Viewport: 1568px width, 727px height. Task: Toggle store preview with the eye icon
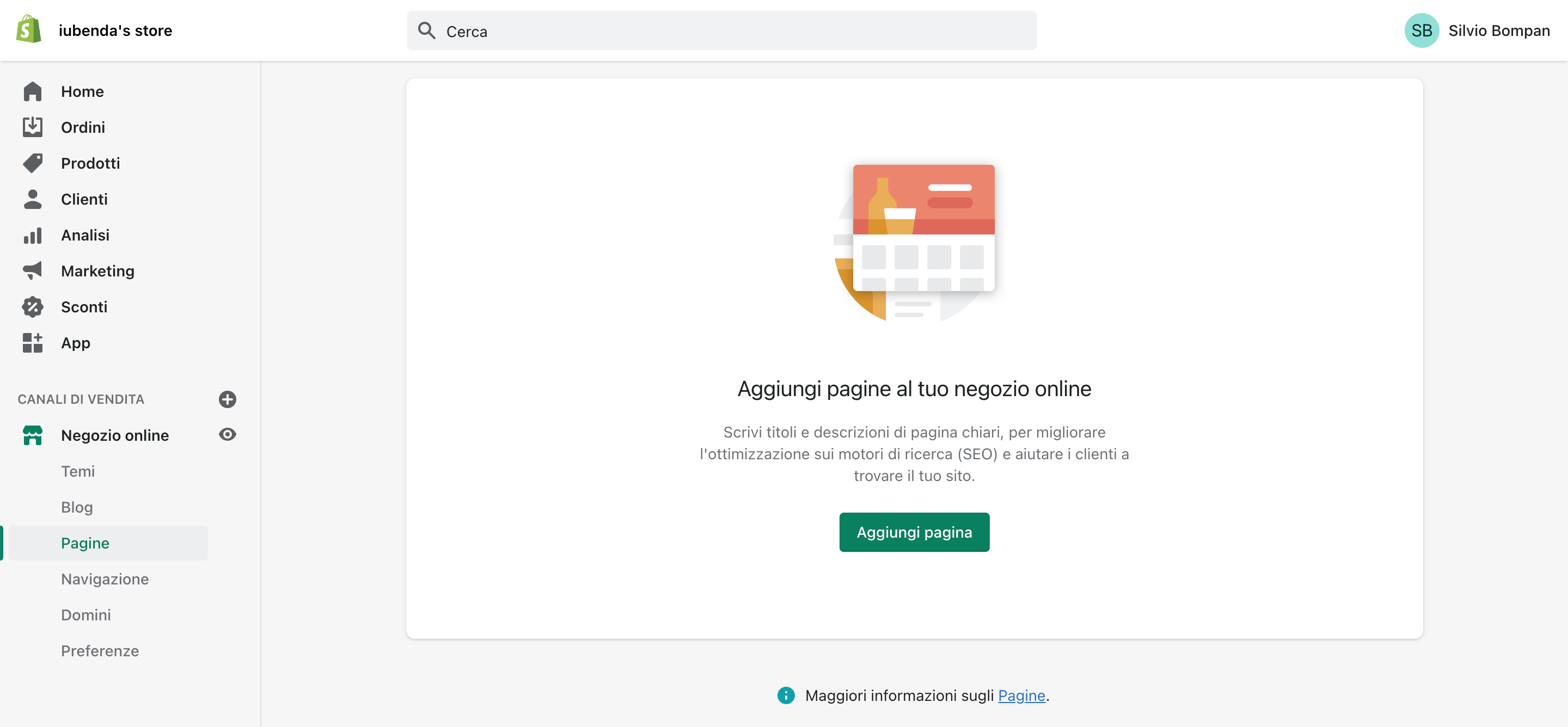pyautogui.click(x=227, y=434)
